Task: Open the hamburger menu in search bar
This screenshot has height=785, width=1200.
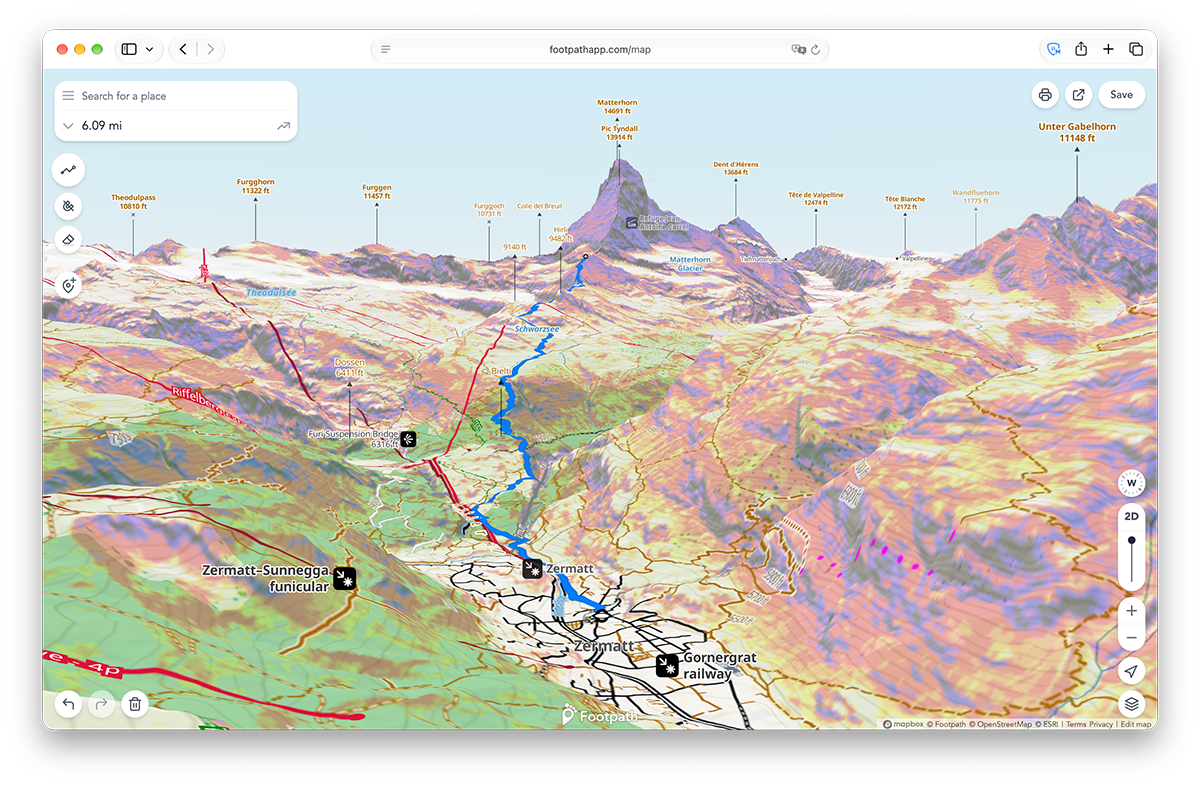Action: click(x=68, y=96)
